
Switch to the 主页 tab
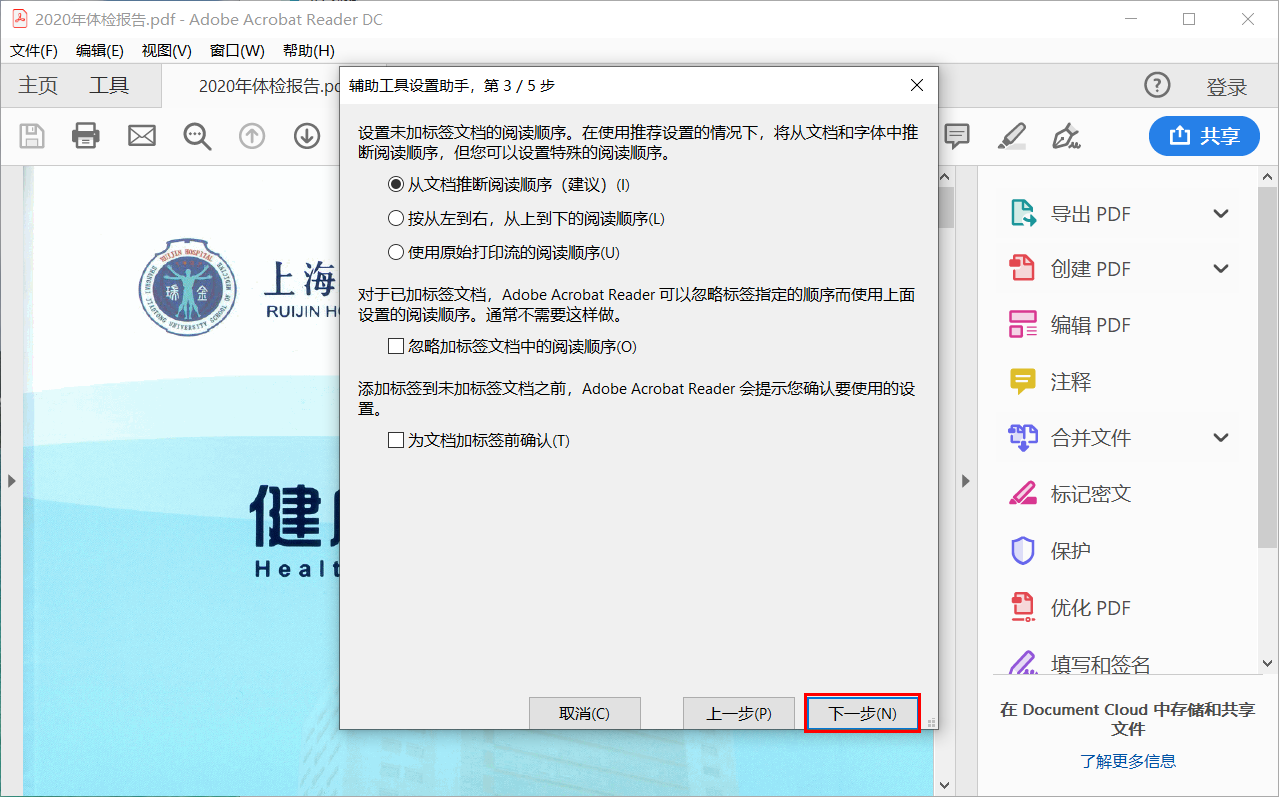coord(38,86)
